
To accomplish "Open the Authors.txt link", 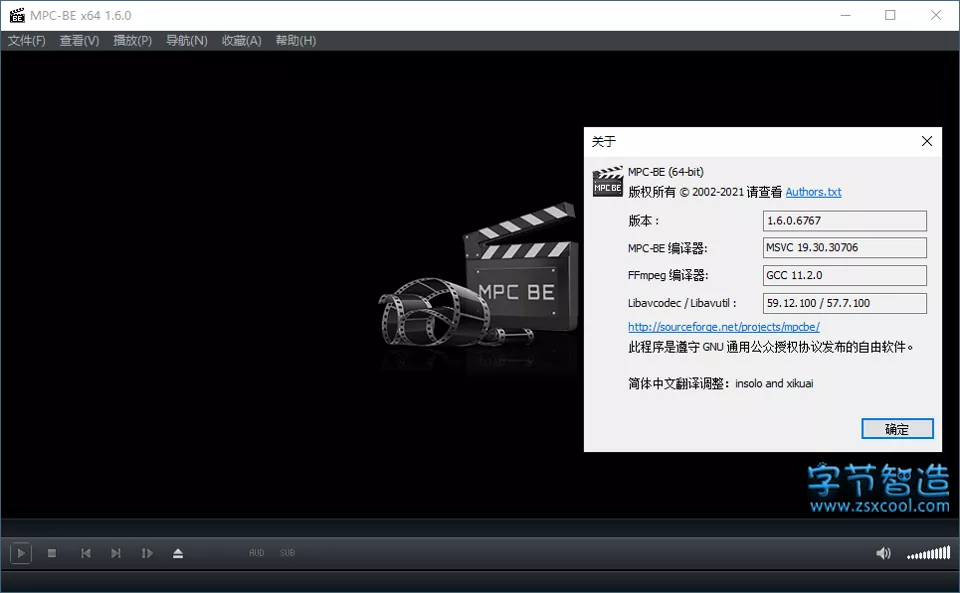I will click(x=813, y=192).
